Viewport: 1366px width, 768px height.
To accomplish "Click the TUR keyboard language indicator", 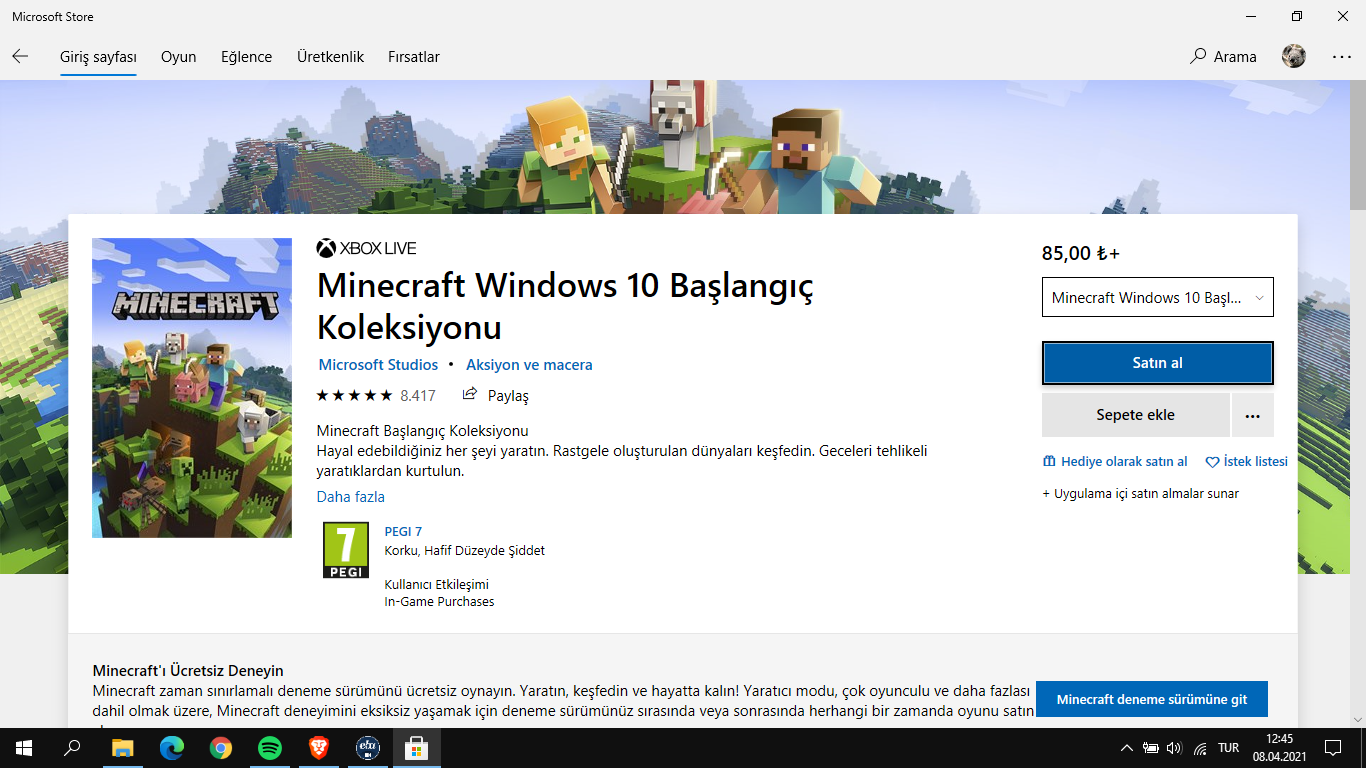I will pos(1229,748).
